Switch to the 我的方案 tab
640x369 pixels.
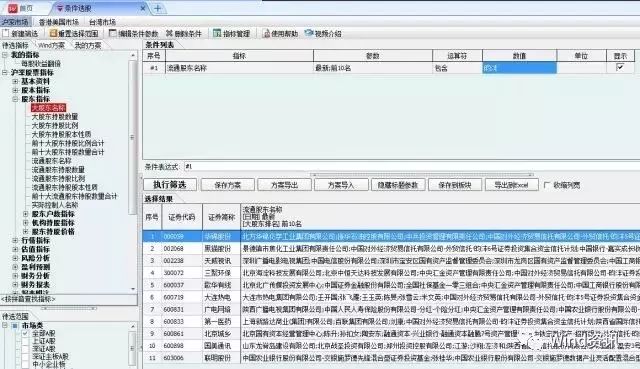click(87, 45)
